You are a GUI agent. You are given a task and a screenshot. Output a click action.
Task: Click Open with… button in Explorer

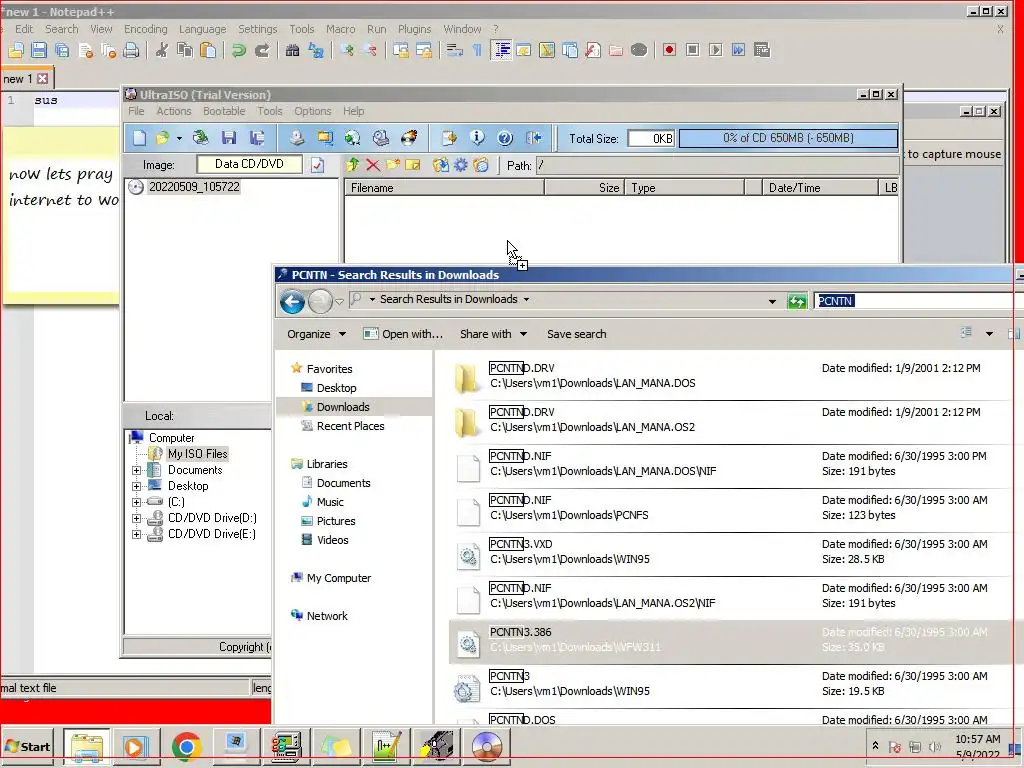point(403,334)
